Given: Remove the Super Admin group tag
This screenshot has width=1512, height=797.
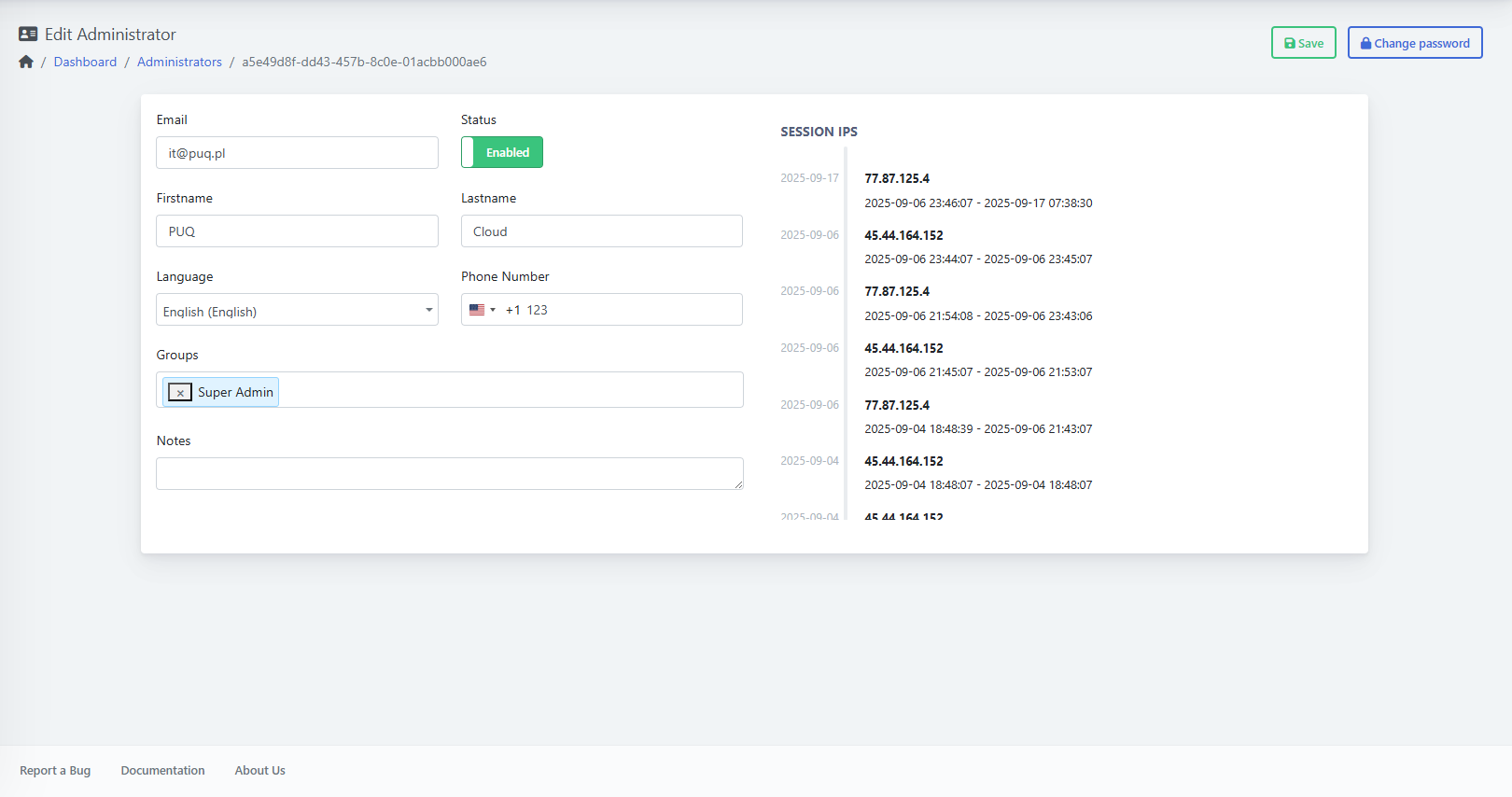Looking at the screenshot, I should [180, 393].
